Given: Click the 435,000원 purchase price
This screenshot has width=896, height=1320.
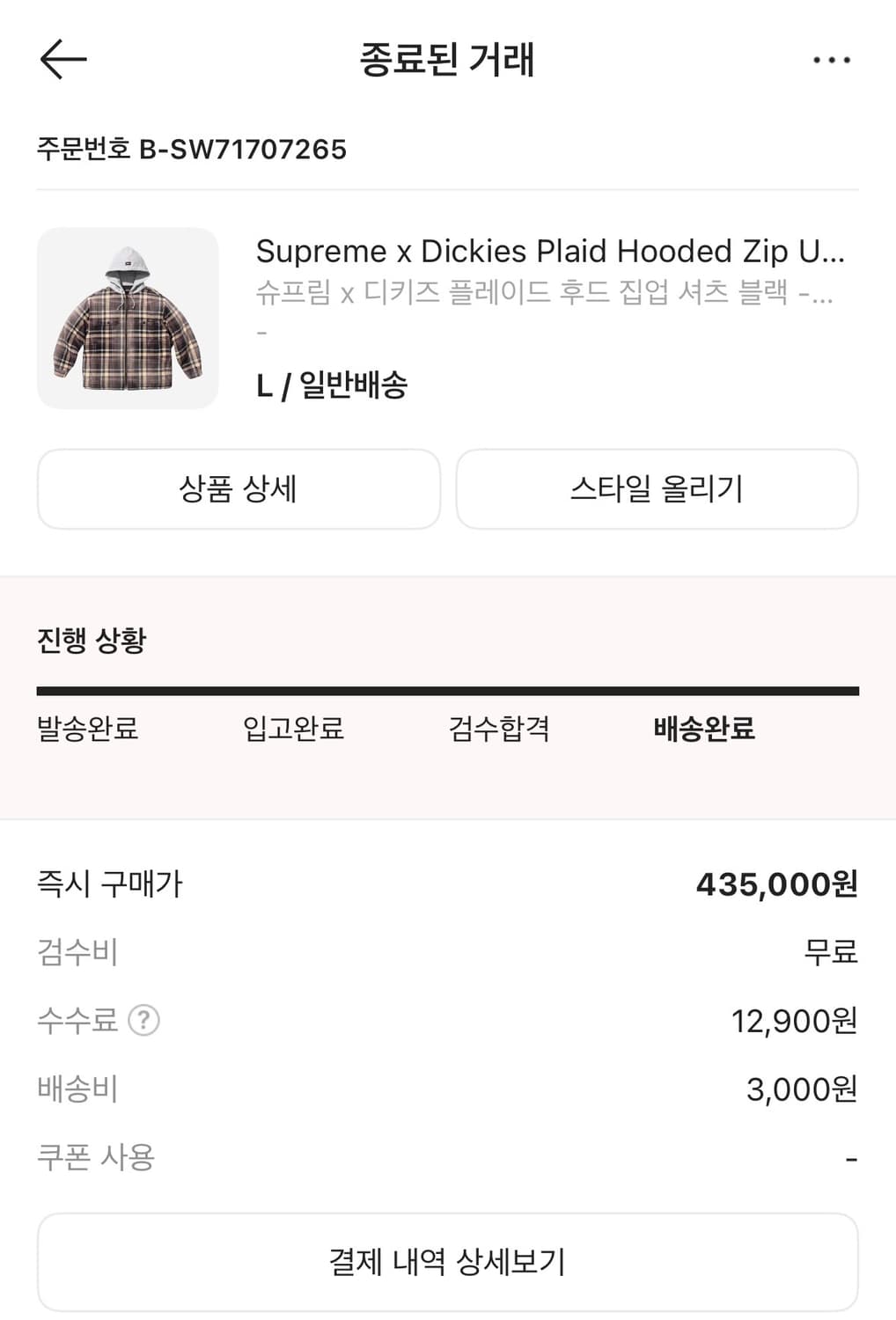Looking at the screenshot, I should pos(776,884).
